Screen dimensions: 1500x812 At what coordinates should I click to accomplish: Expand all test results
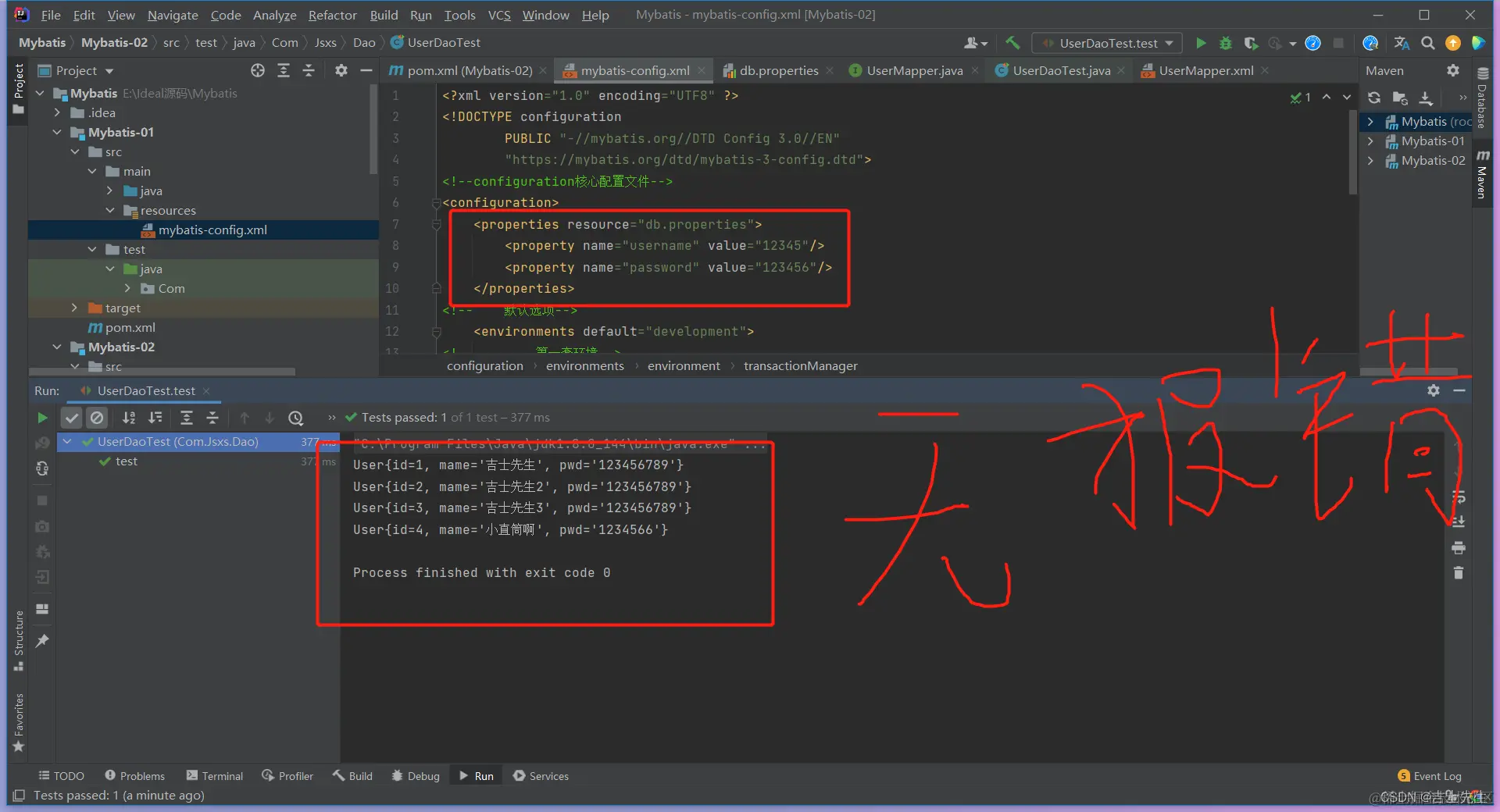tap(186, 418)
